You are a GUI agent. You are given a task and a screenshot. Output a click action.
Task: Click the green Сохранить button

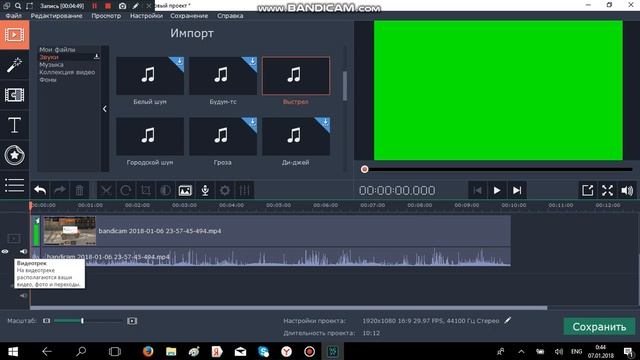pyautogui.click(x=599, y=327)
